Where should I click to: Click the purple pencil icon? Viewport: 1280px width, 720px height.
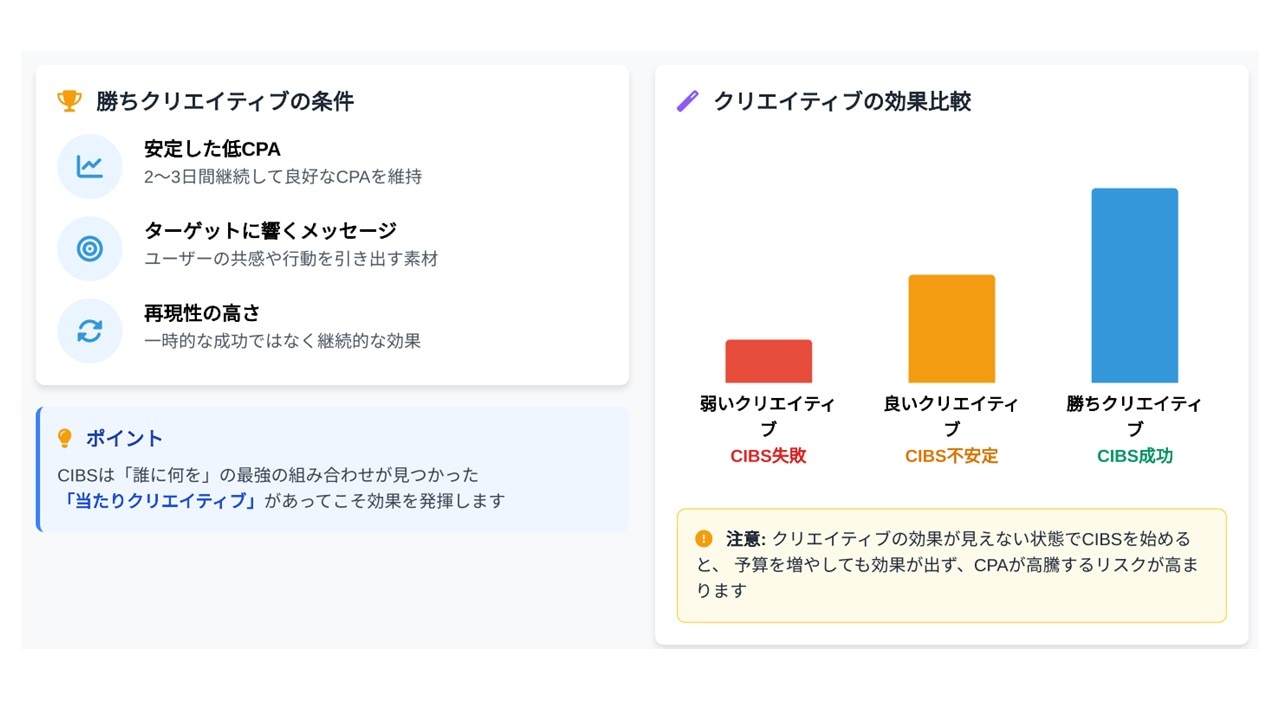point(687,101)
